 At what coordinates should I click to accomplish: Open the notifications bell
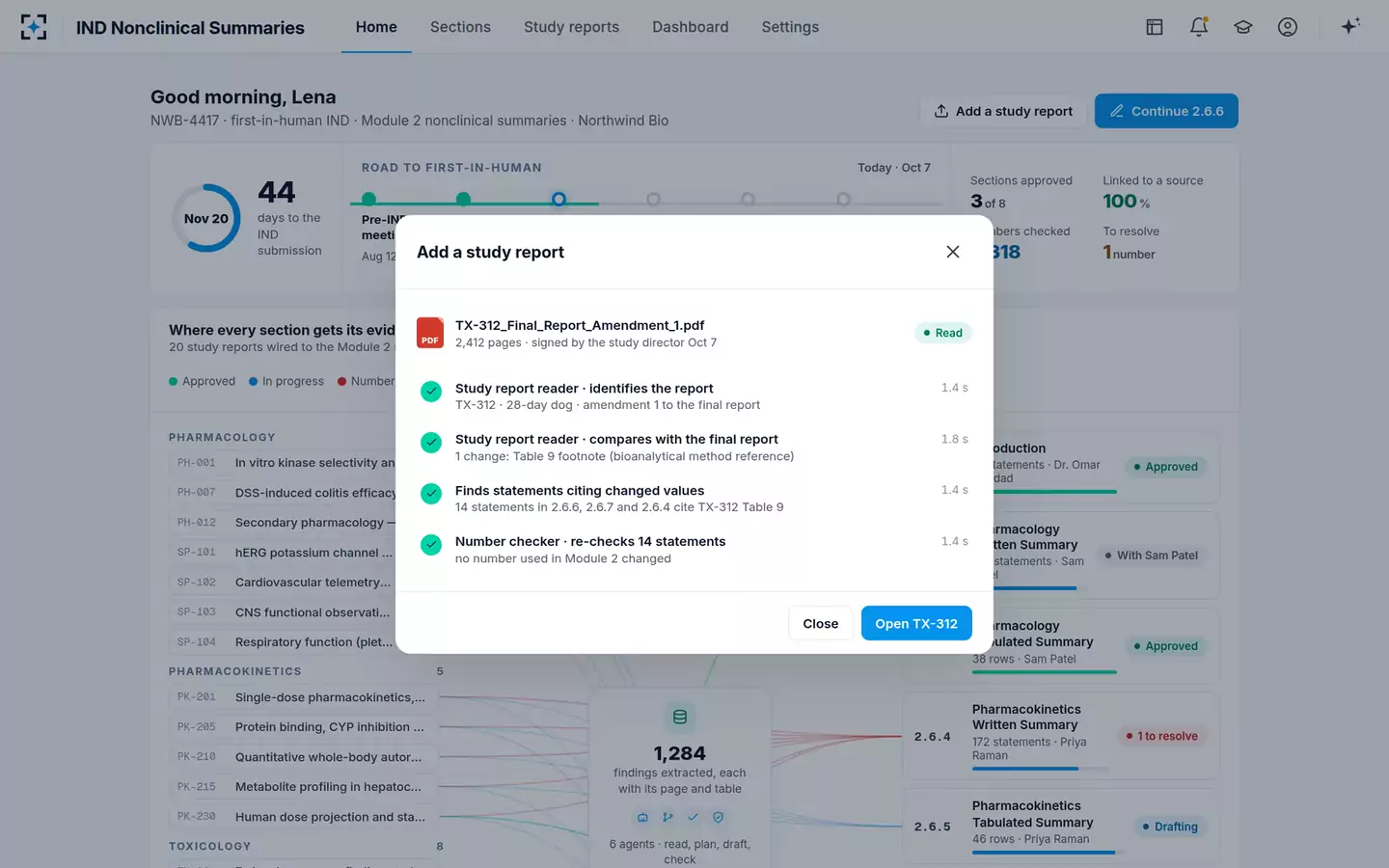tap(1199, 27)
